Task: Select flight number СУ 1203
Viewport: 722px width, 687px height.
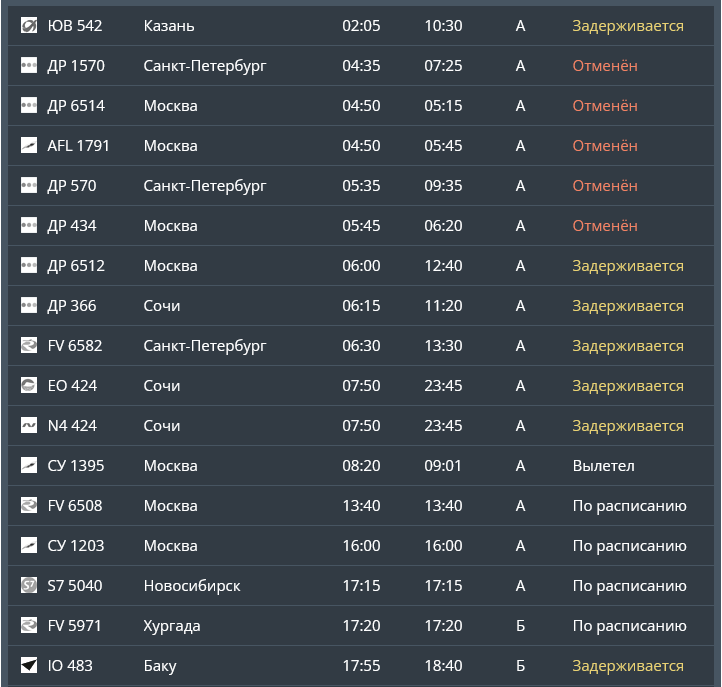Action: pyautogui.click(x=76, y=546)
